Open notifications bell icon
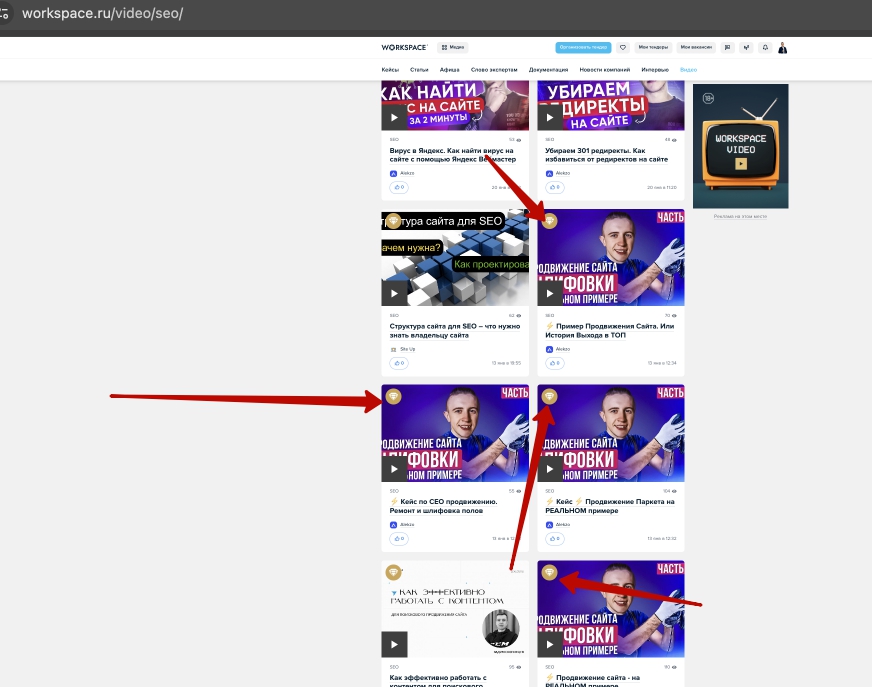Screen dimensions: 872x687 click(765, 47)
